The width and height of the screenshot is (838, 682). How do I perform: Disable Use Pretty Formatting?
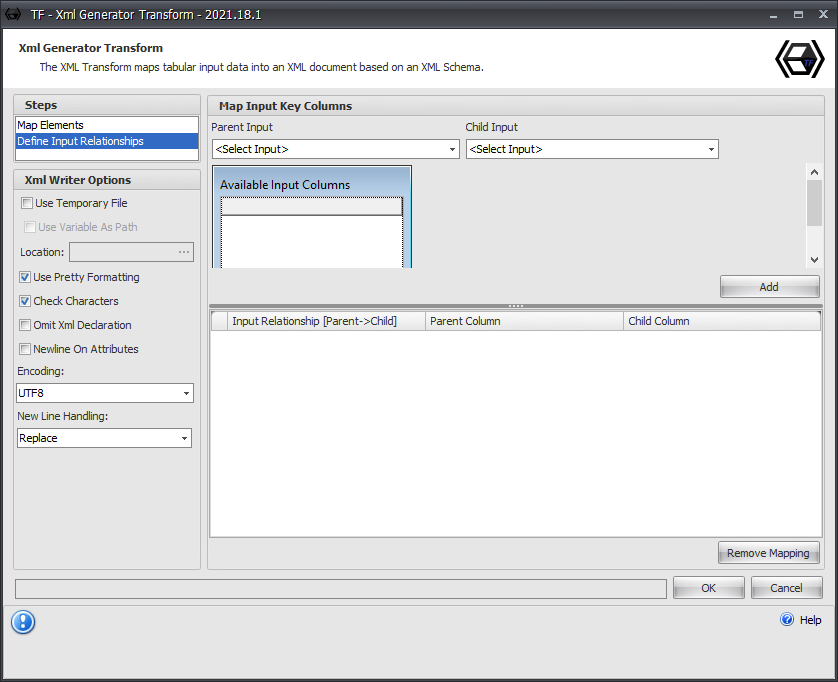24,277
